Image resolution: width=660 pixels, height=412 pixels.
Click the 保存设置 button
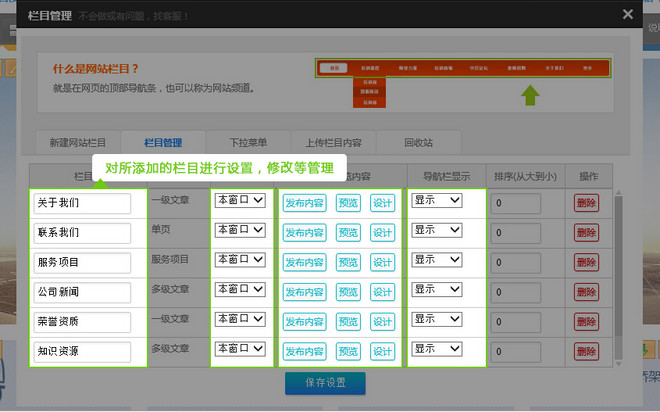tap(325, 383)
